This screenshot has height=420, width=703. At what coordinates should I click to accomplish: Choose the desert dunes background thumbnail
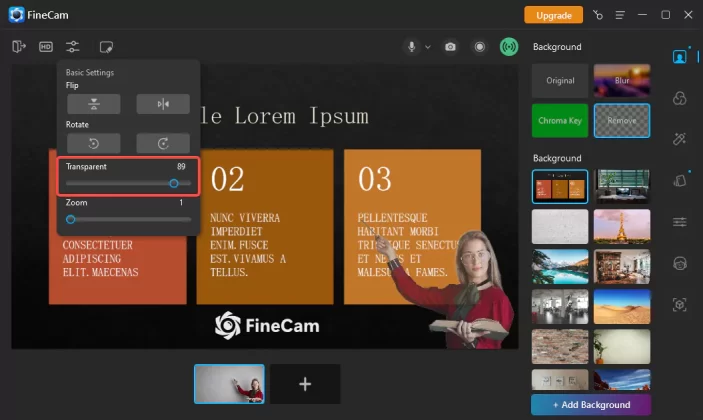(622, 307)
